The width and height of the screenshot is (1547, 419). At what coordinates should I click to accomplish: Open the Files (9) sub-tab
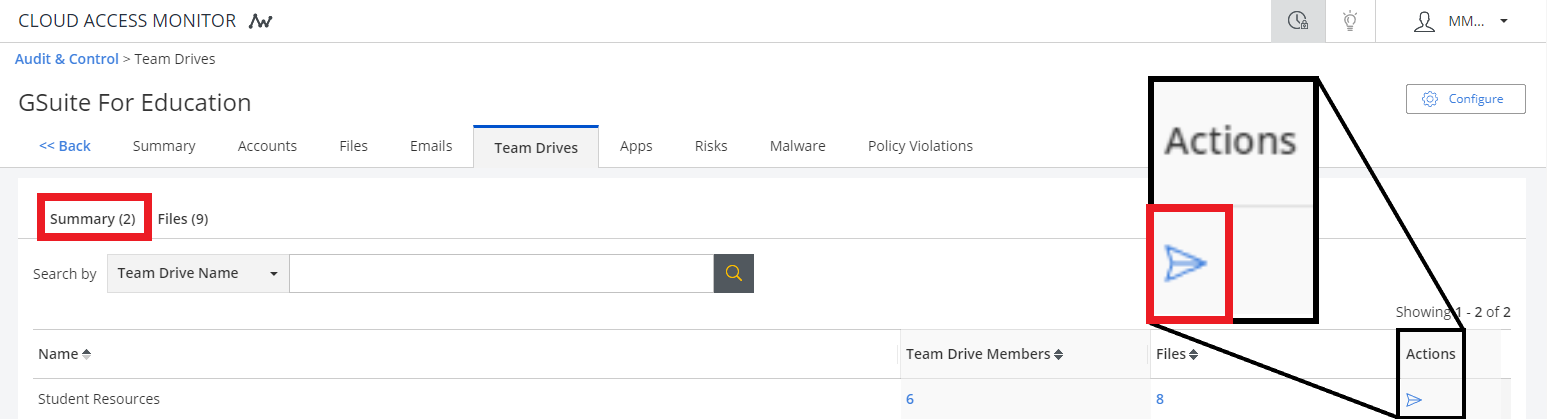(183, 219)
